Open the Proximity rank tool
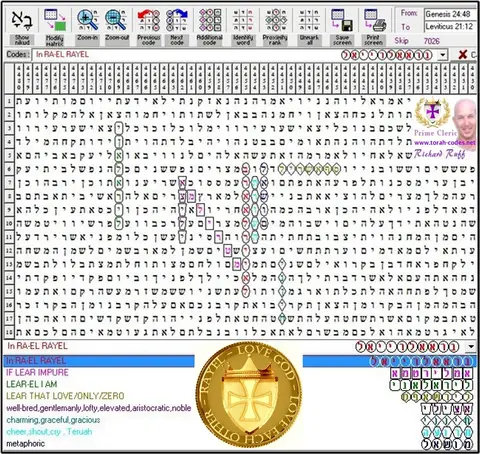Image resolution: width=480 pixels, height=454 pixels. pyautogui.click(x=275, y=20)
